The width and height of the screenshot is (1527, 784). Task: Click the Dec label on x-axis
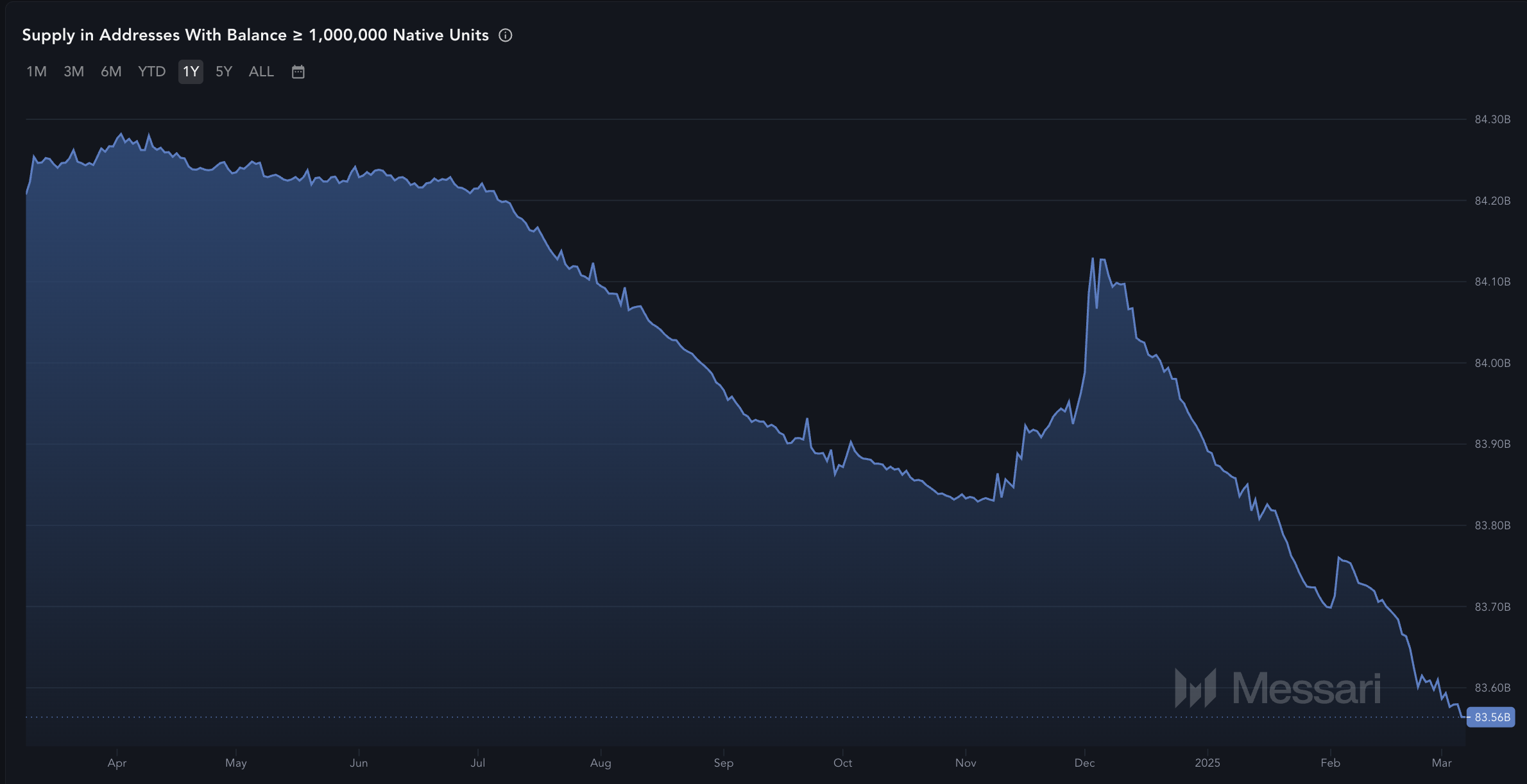point(1084,763)
